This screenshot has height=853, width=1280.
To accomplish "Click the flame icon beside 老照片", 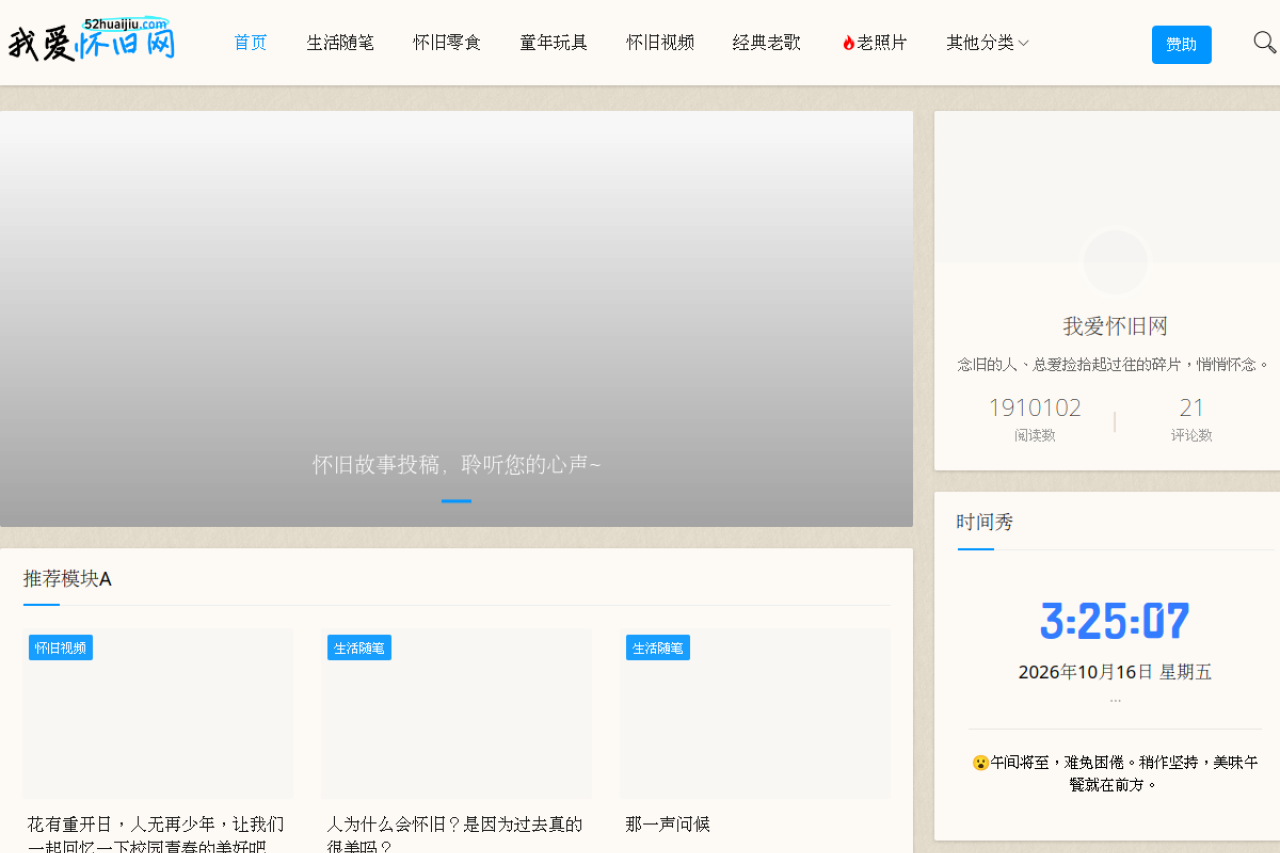I will pos(848,43).
